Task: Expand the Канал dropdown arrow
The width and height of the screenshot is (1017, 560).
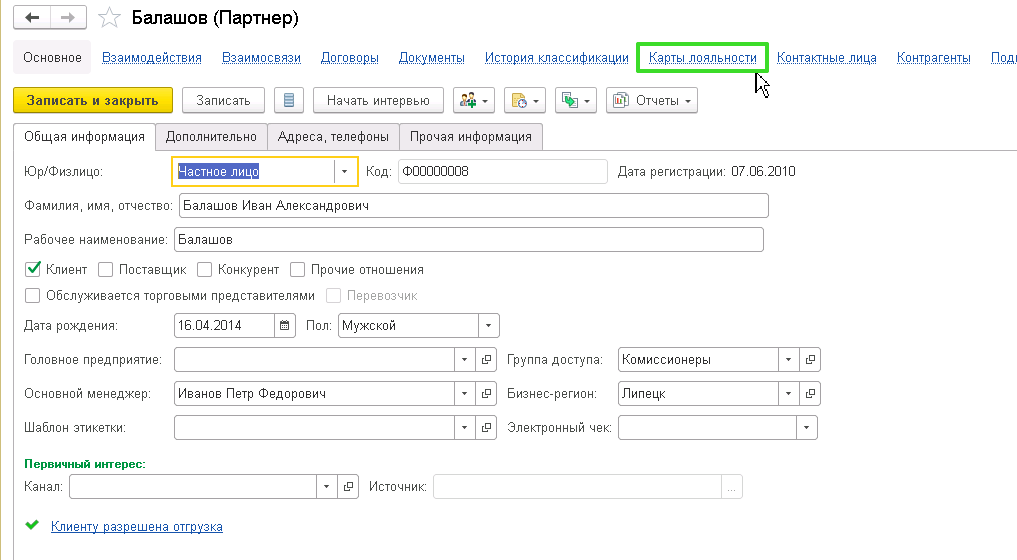Action: point(327,487)
